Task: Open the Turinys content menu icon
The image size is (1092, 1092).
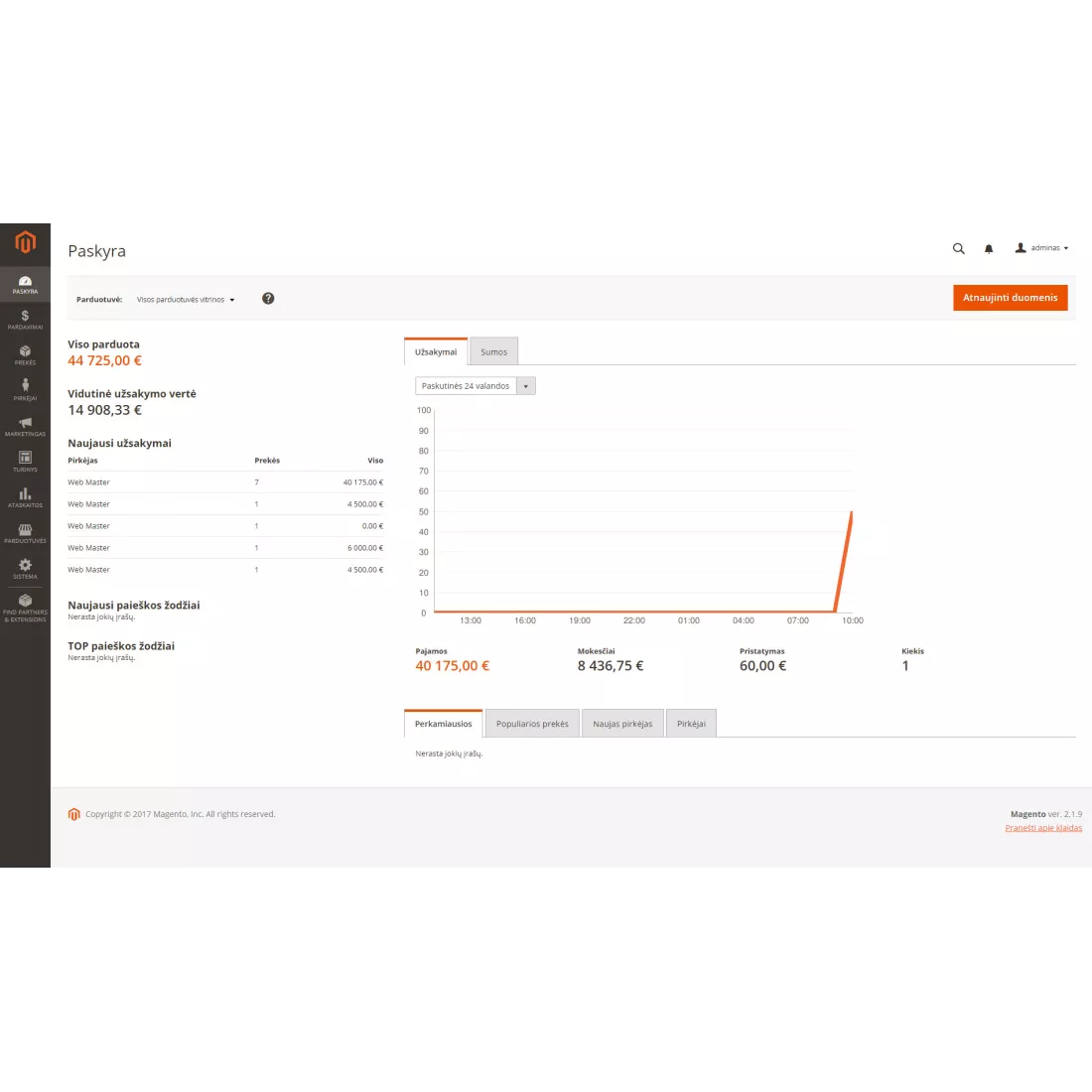Action: [25, 461]
